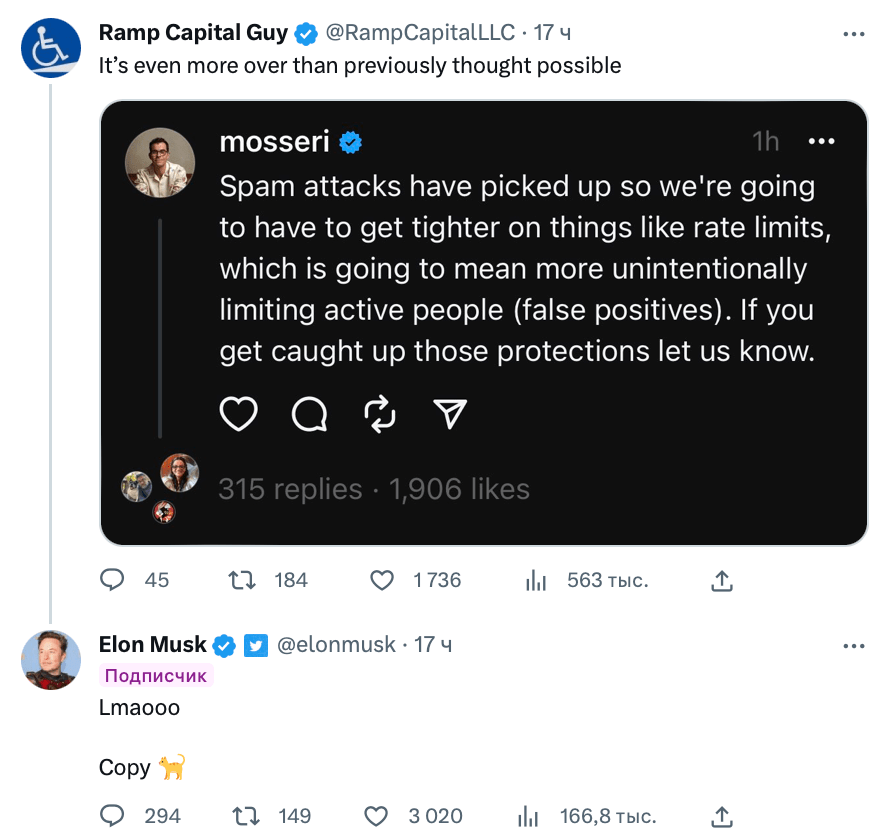Open Ramp Capital Guy's profile avatar

coord(51,48)
